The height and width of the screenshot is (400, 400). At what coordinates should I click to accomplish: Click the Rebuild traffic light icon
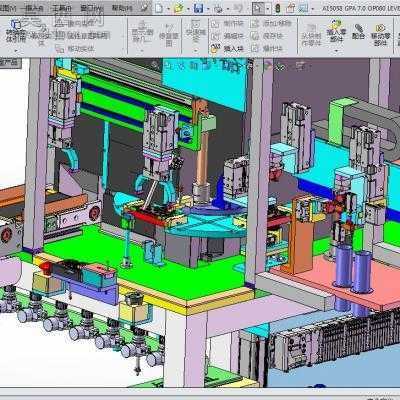[x=278, y=8]
